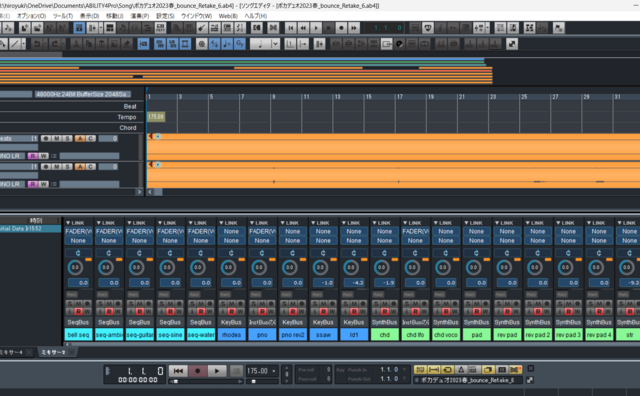Jump to start using top toolbar button

291,28
